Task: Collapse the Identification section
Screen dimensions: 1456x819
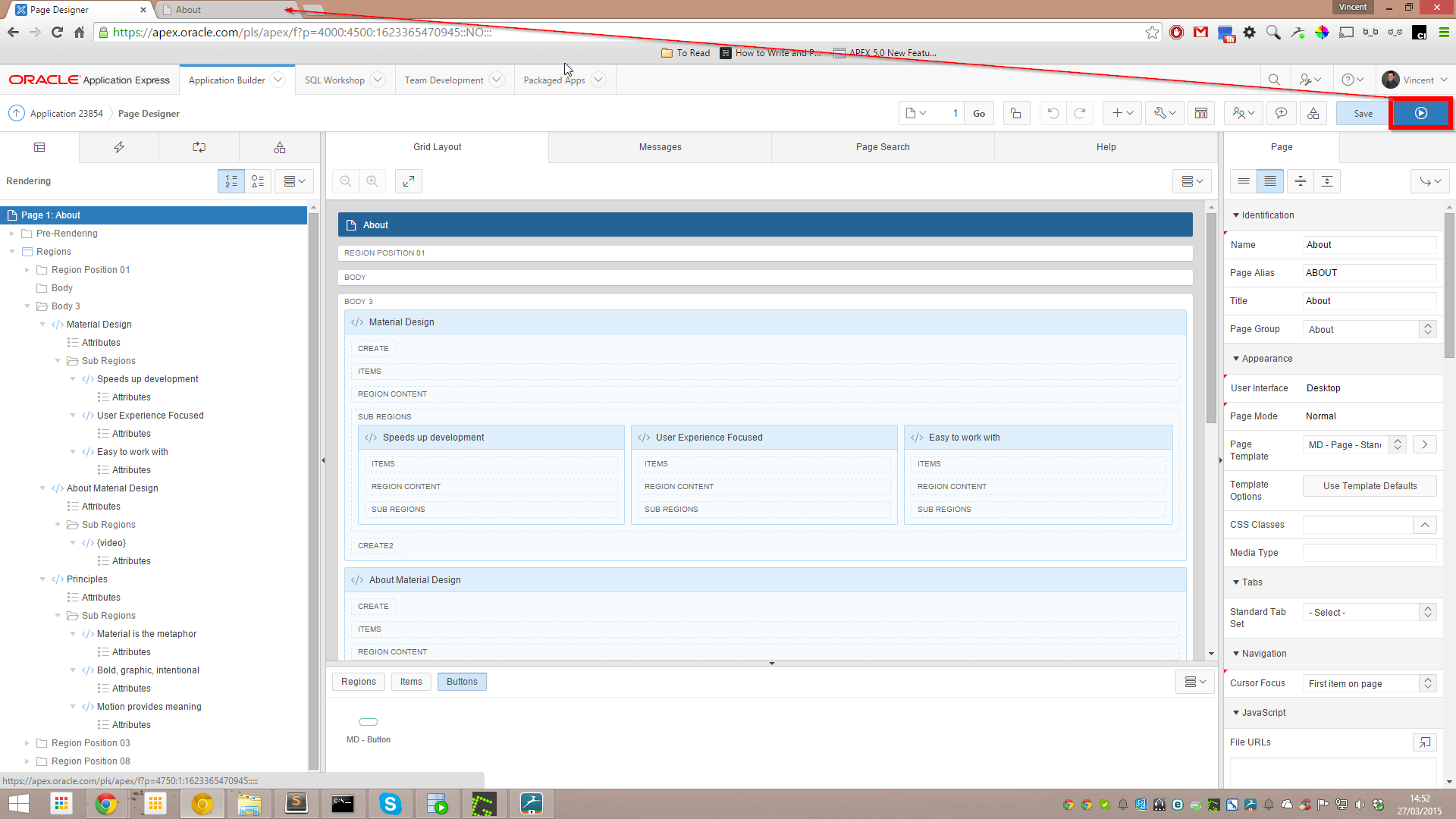Action: pos(1236,215)
